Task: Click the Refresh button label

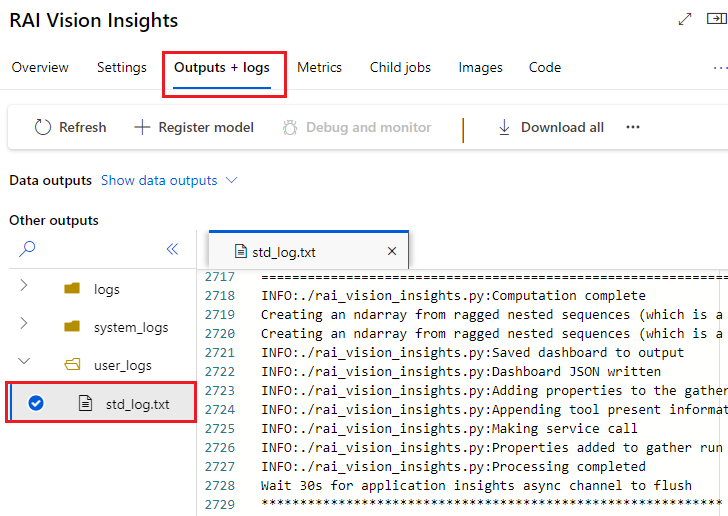Action: click(83, 127)
